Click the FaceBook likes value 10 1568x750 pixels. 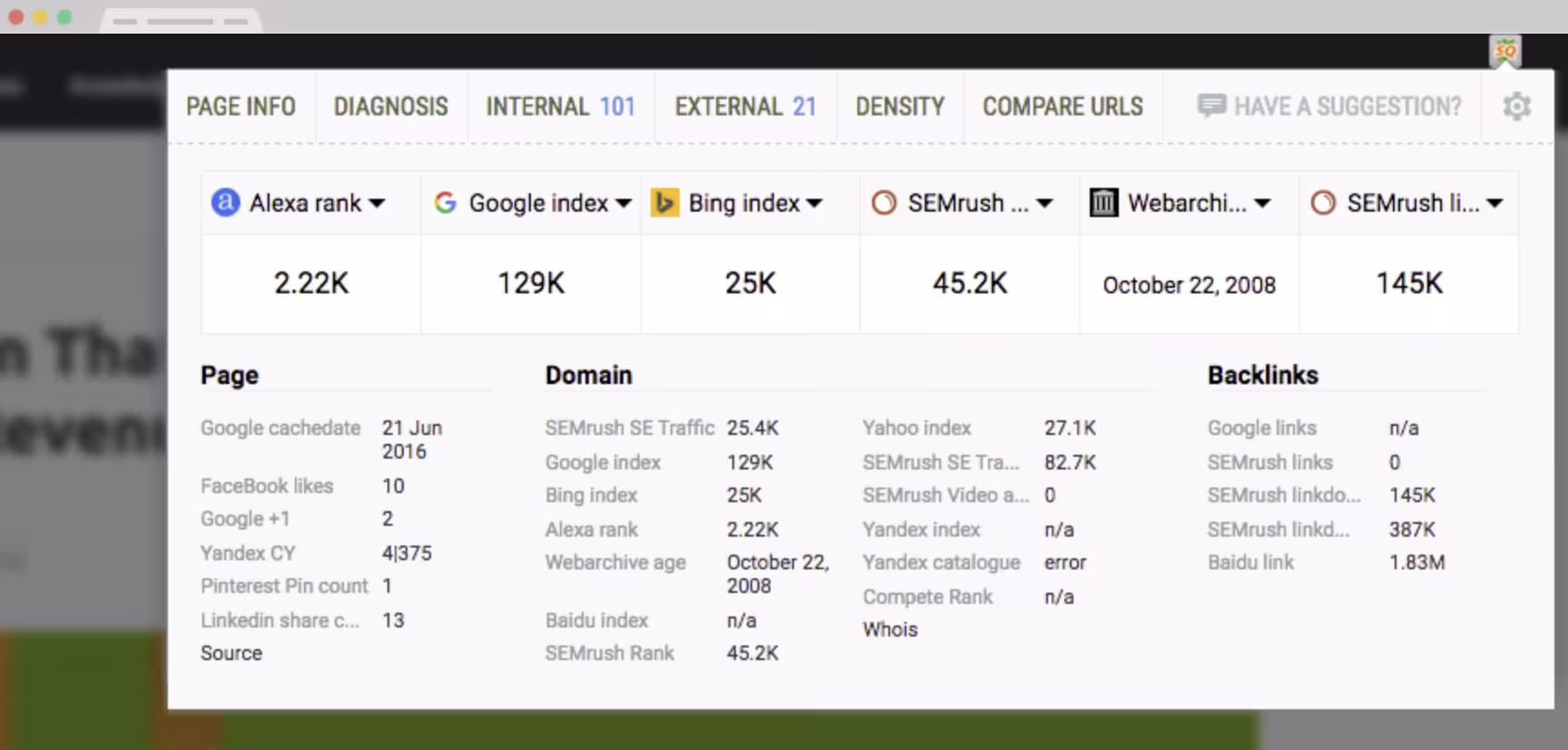393,486
